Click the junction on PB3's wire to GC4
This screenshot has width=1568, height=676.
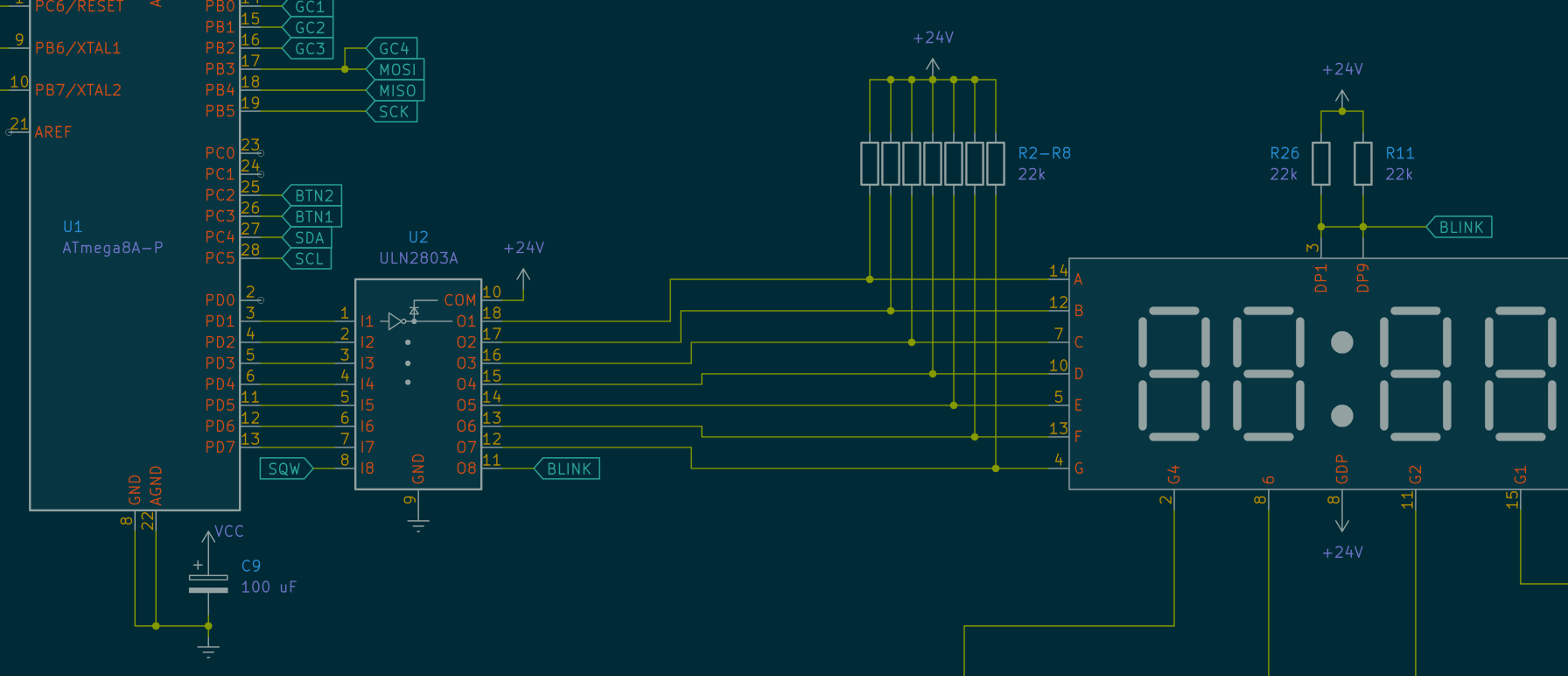click(345, 69)
